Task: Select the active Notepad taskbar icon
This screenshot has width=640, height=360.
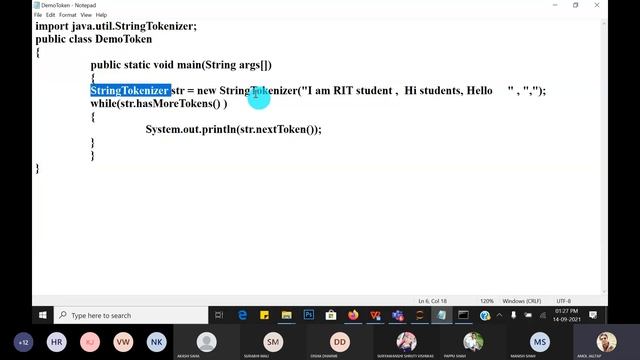Action: 442,315
